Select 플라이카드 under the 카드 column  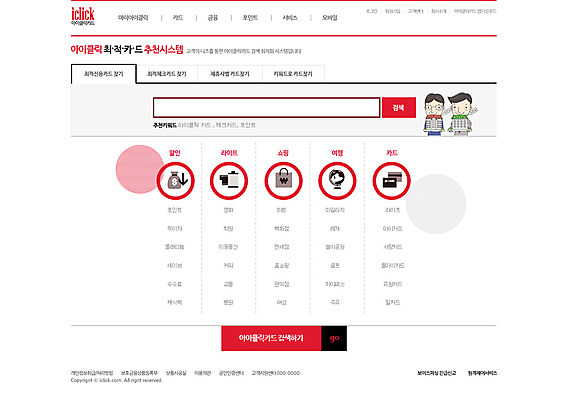pyautogui.click(x=392, y=265)
